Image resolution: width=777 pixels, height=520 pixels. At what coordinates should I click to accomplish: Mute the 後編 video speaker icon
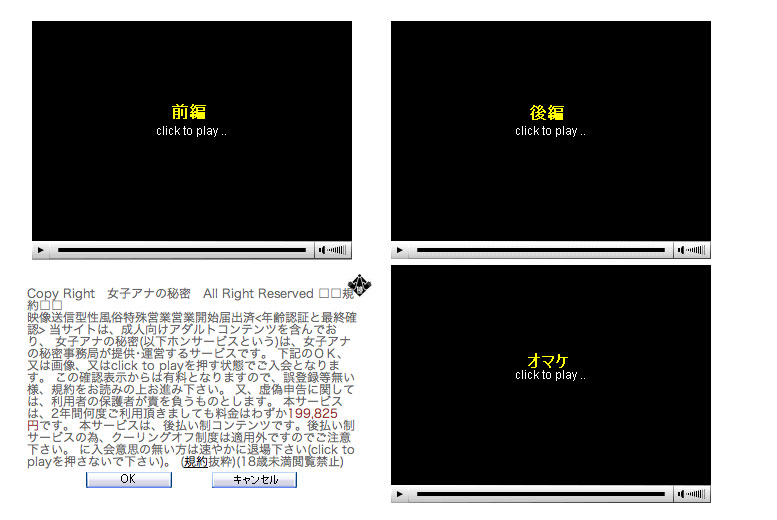tap(682, 250)
